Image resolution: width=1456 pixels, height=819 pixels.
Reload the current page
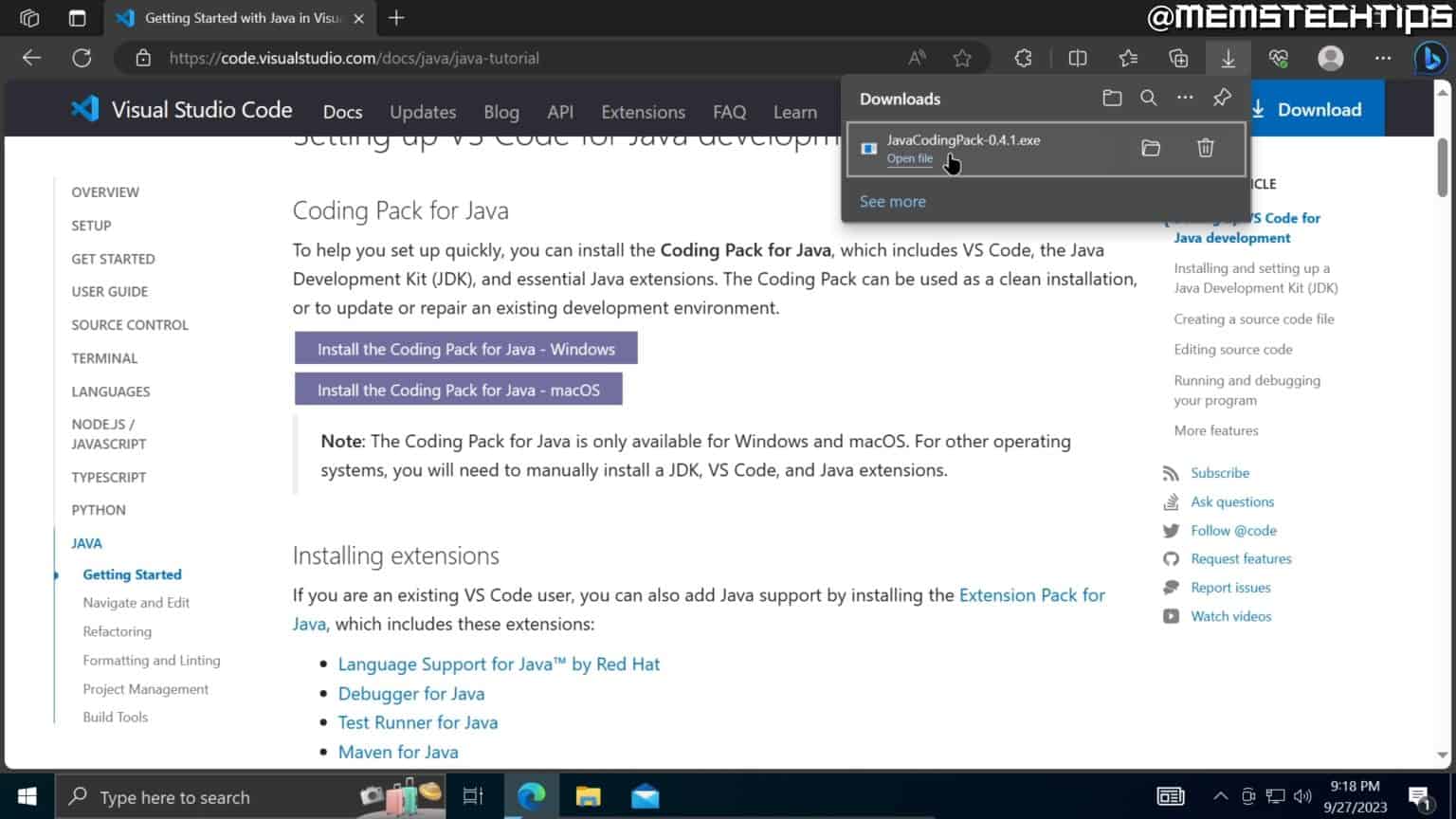[82, 58]
